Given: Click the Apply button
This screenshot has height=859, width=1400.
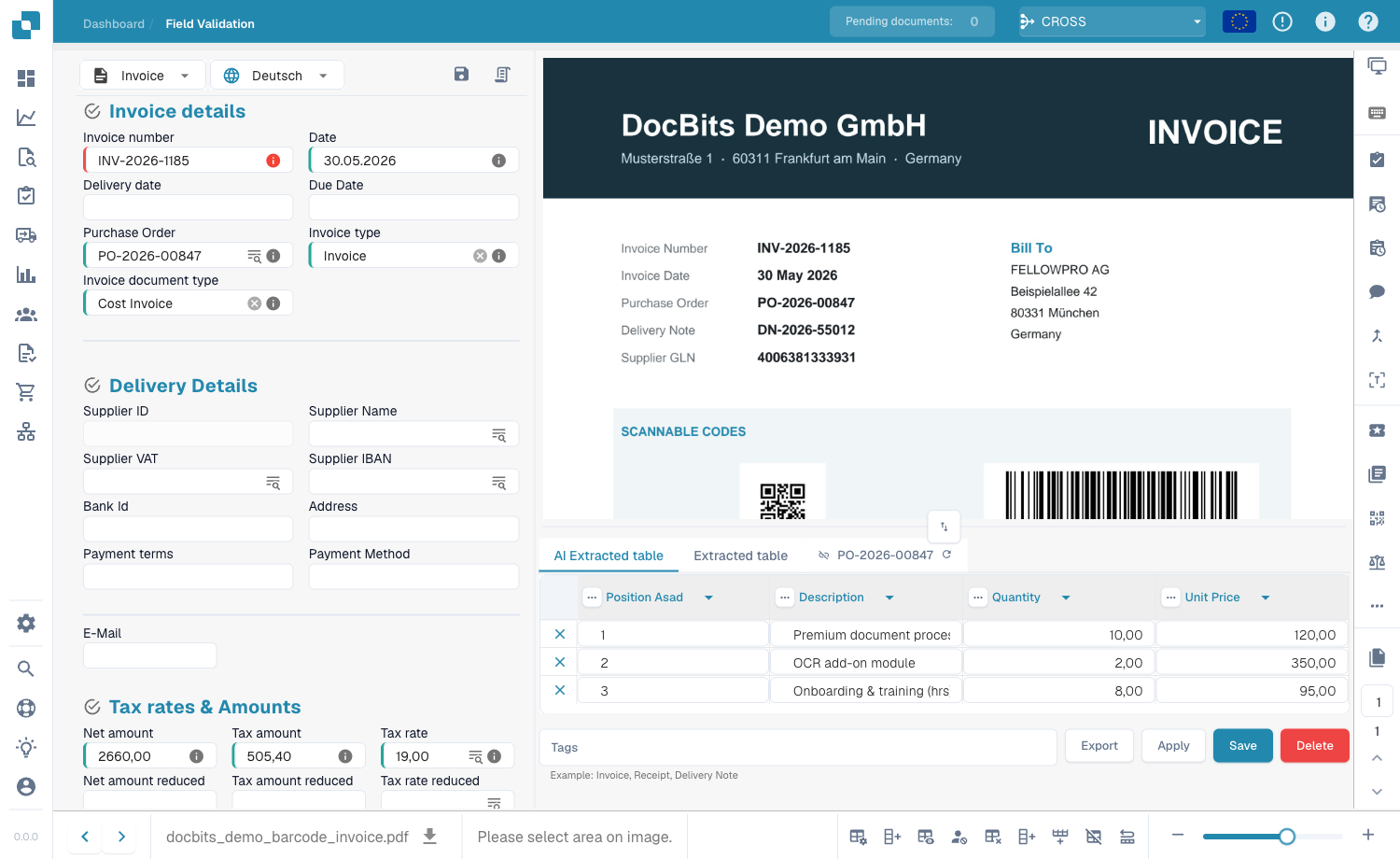Looking at the screenshot, I should click(x=1173, y=746).
